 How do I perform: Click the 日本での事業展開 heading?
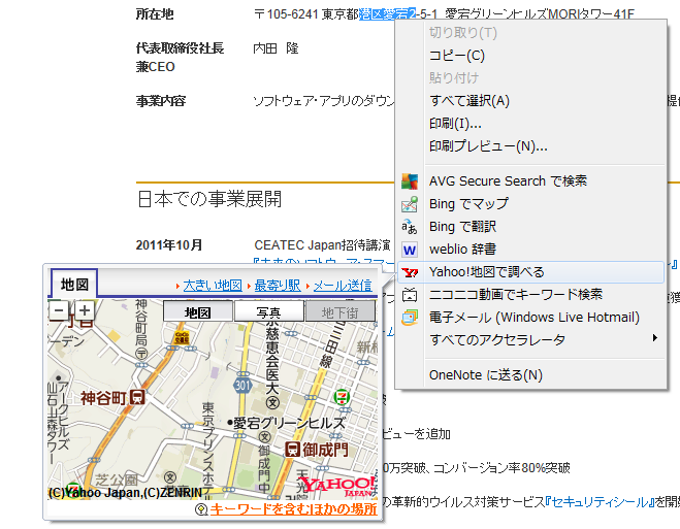(209, 199)
